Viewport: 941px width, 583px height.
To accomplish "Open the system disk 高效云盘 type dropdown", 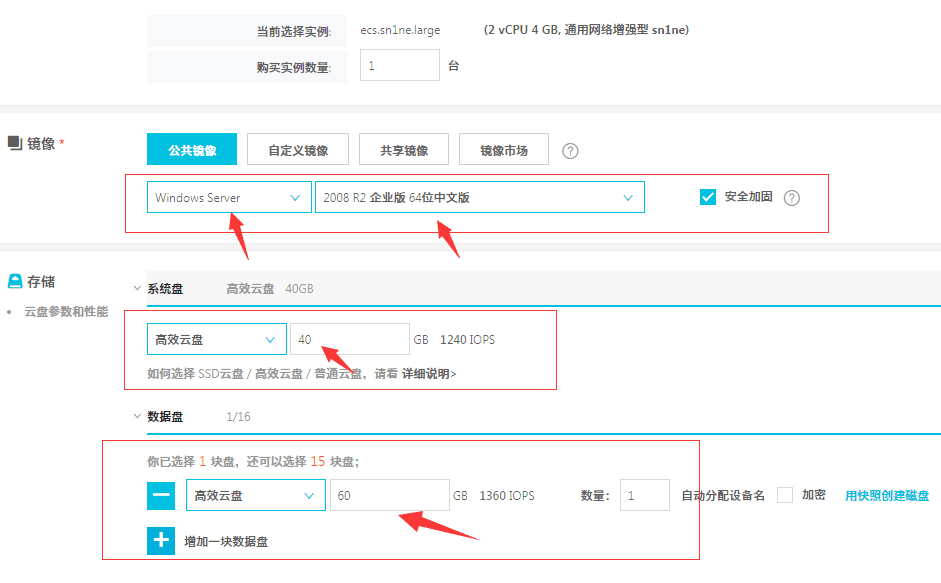I will [216, 340].
